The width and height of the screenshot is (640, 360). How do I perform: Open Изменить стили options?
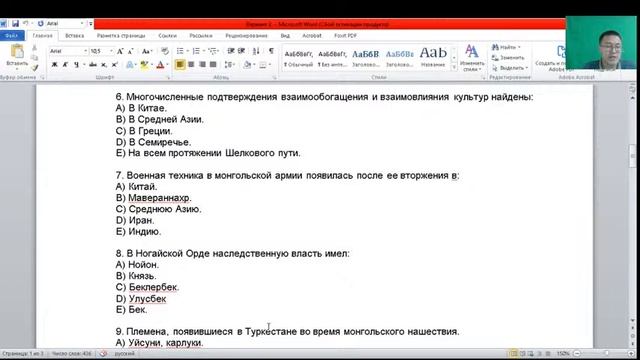(x=471, y=58)
